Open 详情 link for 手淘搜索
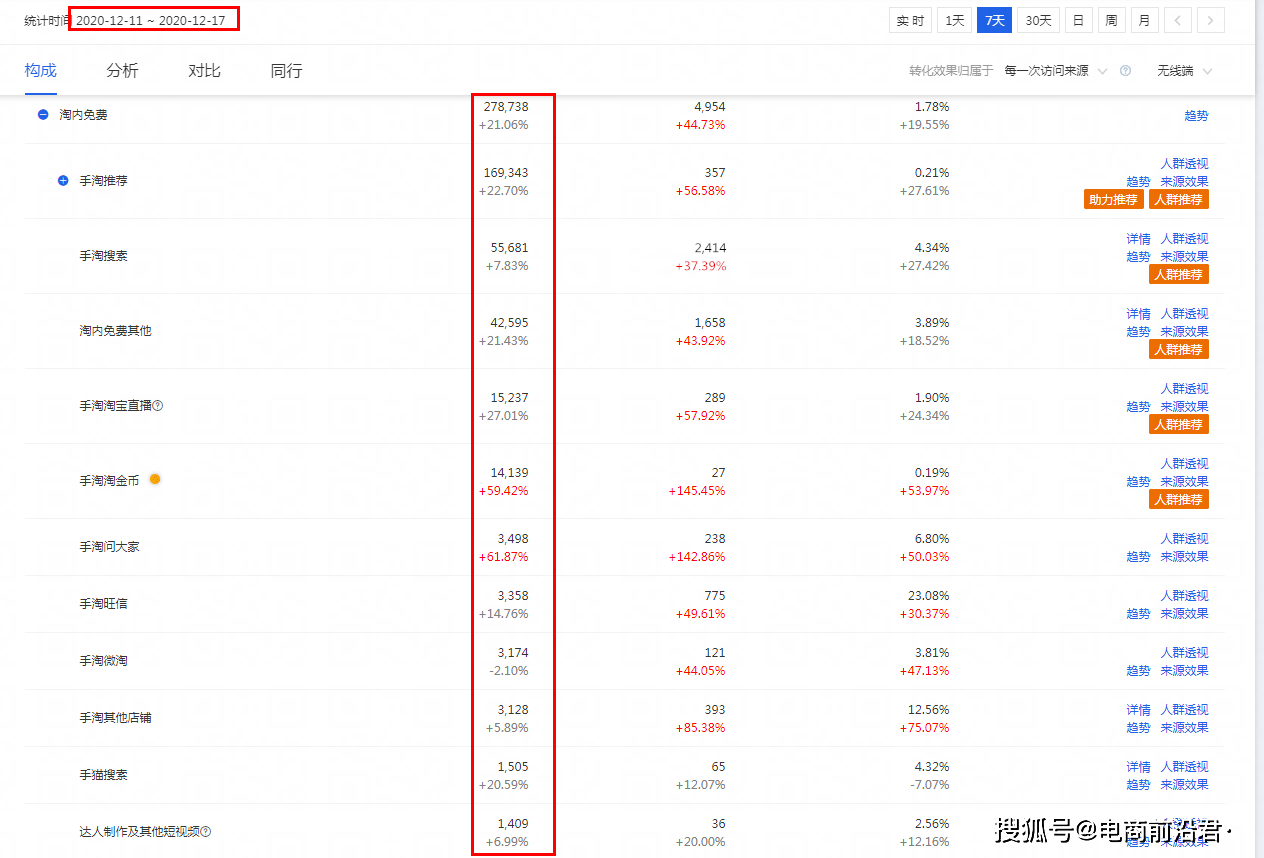 click(x=1138, y=239)
